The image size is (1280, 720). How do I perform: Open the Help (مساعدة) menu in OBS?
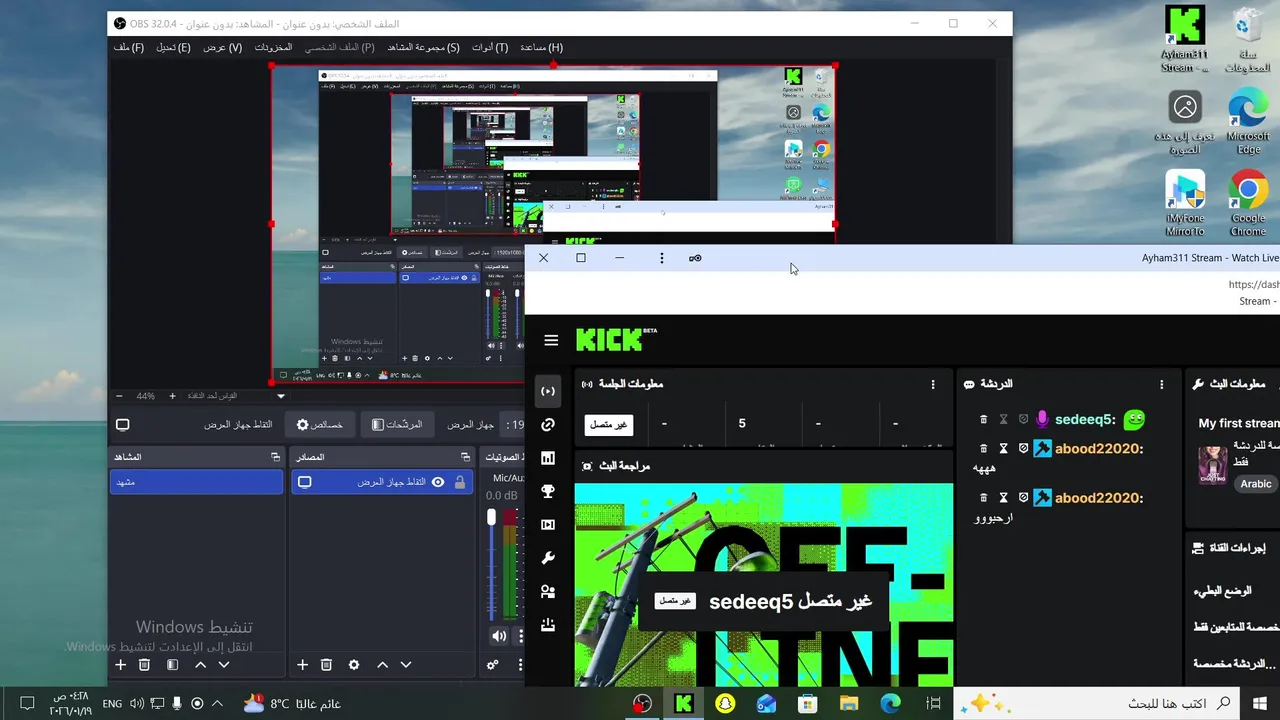(x=541, y=47)
